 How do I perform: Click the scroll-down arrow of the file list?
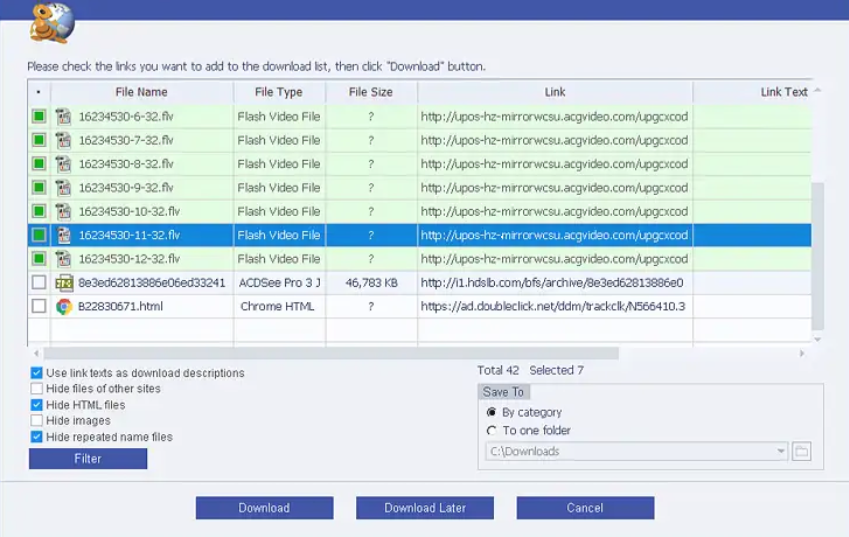pyautogui.click(x=818, y=339)
